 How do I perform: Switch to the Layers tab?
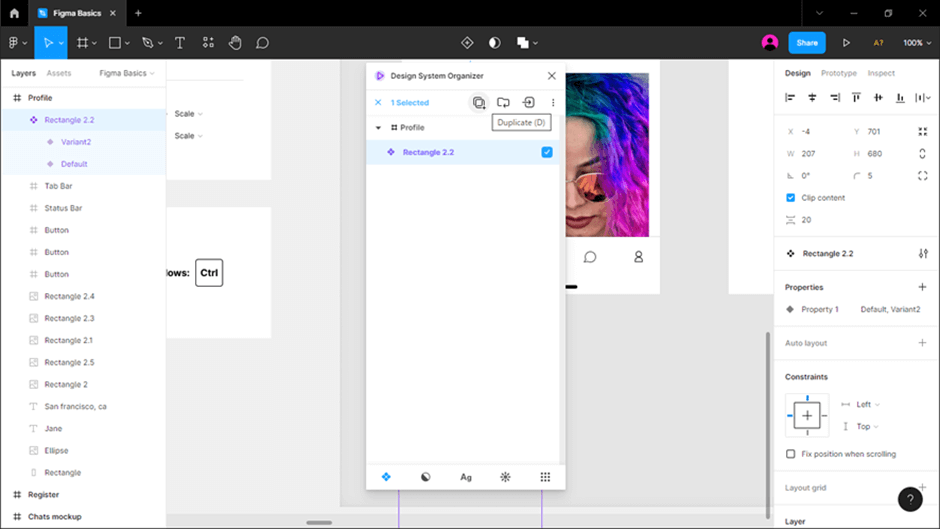click(x=23, y=73)
